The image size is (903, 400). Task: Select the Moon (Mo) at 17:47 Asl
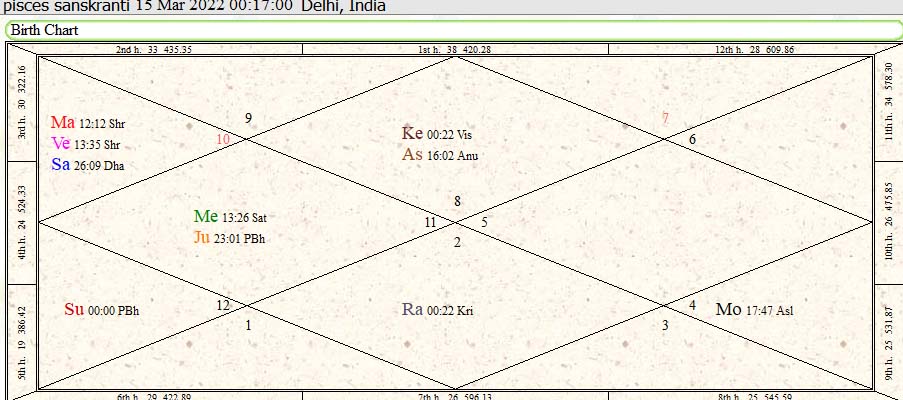point(754,310)
